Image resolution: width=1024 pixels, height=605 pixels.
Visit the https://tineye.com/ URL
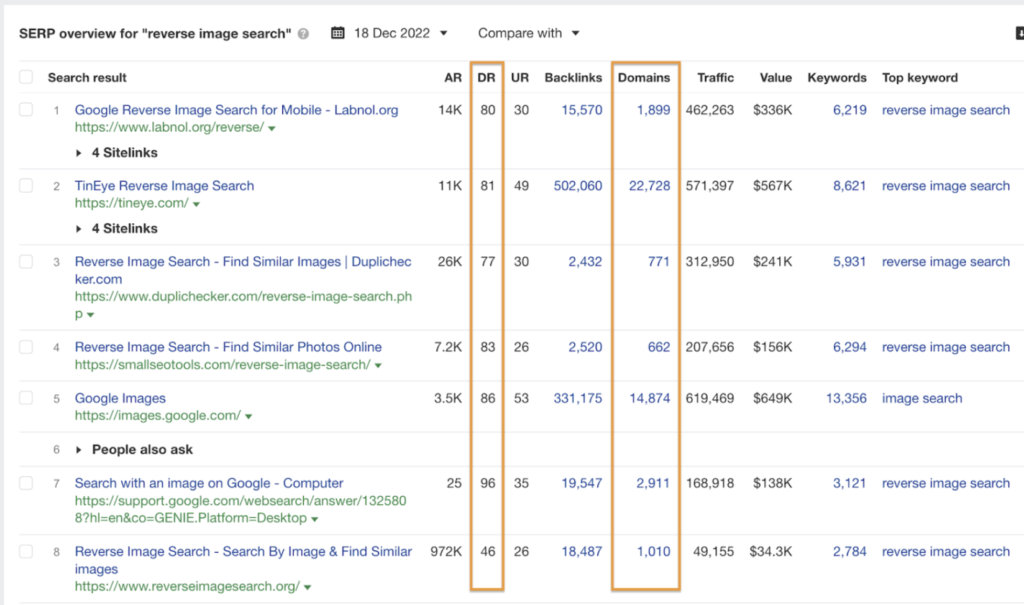[131, 203]
